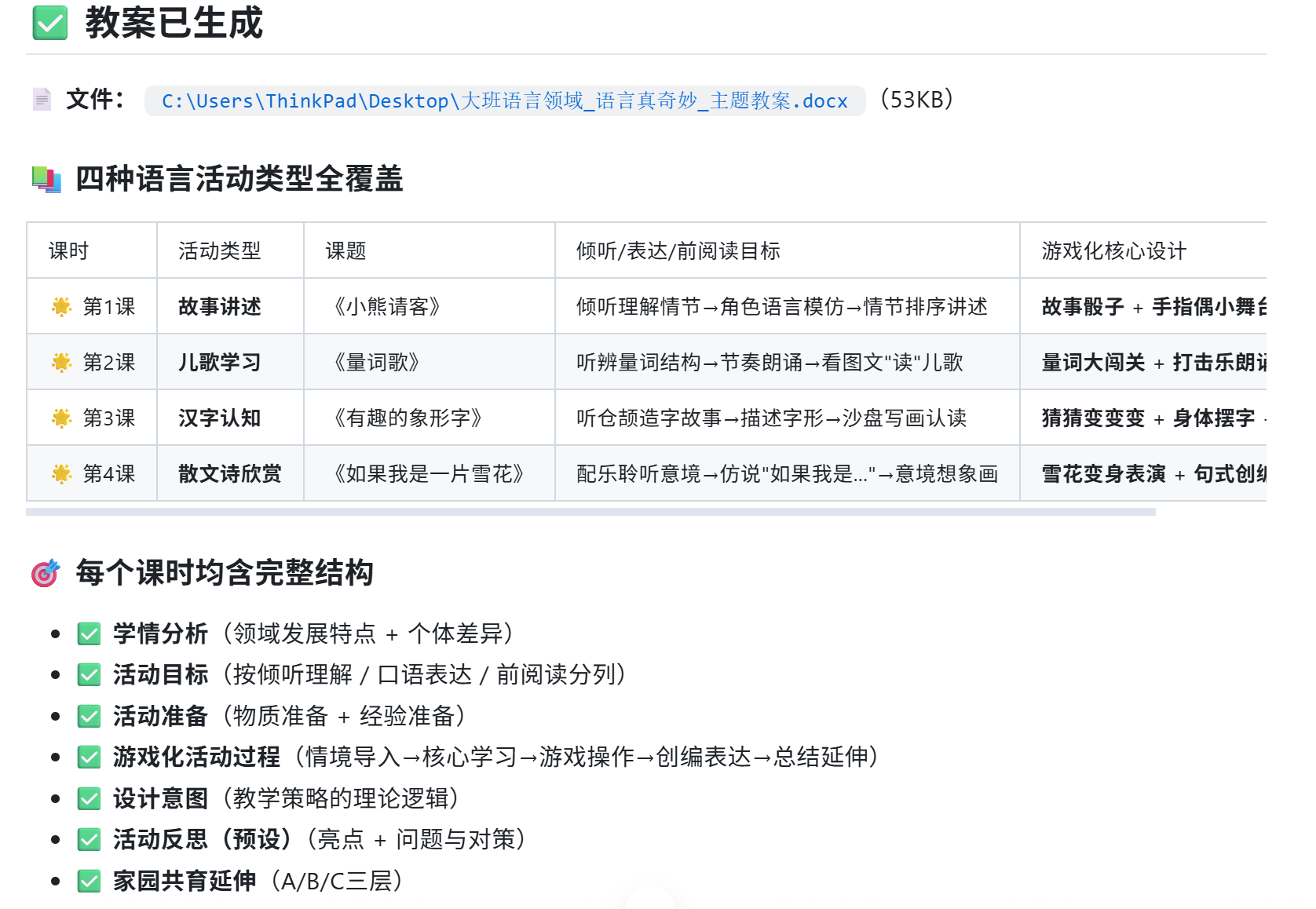Click the document icon before 文件
Viewport: 1316px width, 909px height.
tap(42, 100)
